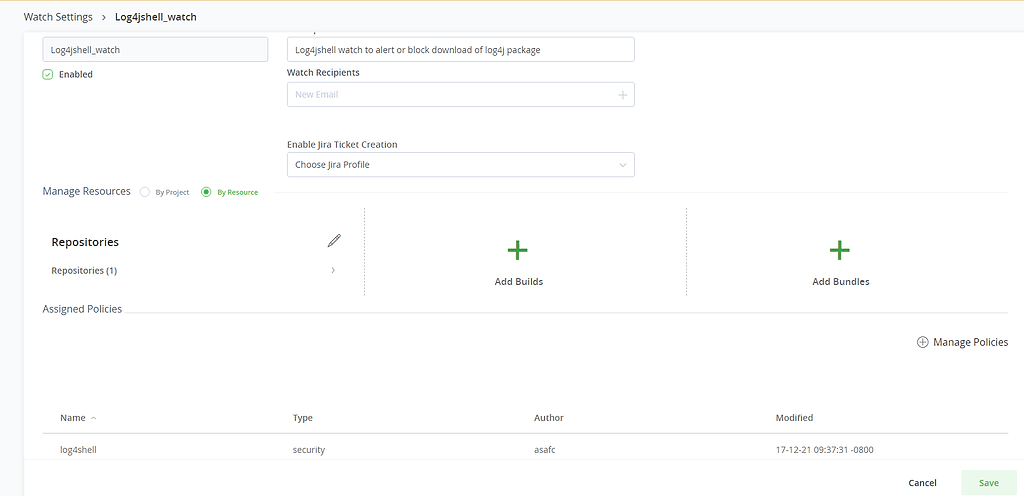
Task: Open the Choose Jira Profile dropdown
Action: pyautogui.click(x=460, y=164)
